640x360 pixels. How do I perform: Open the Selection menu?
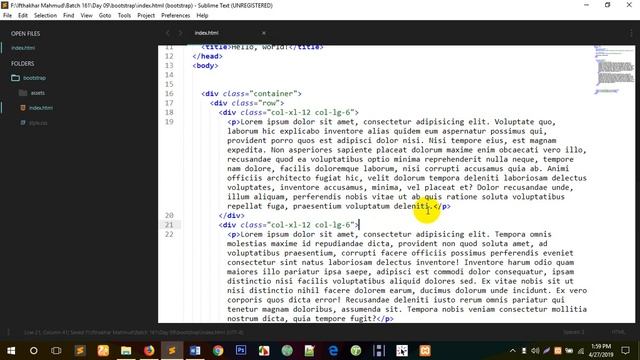point(45,16)
